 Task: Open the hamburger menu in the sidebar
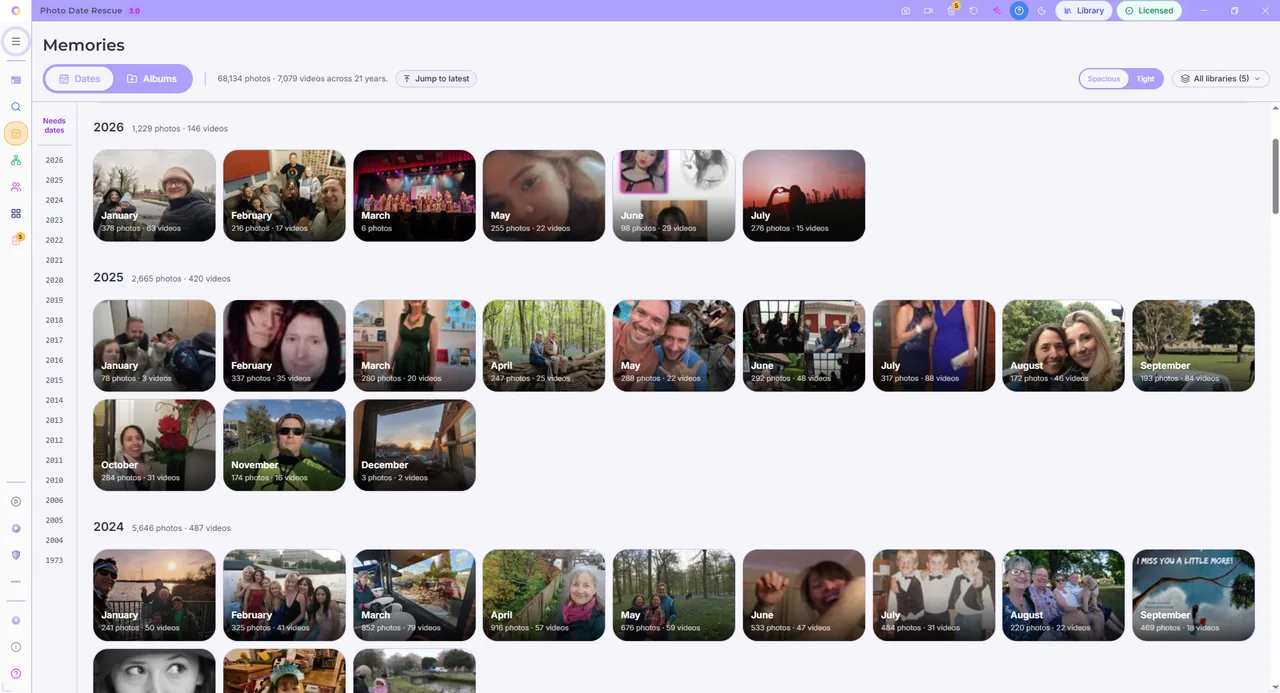click(x=16, y=41)
